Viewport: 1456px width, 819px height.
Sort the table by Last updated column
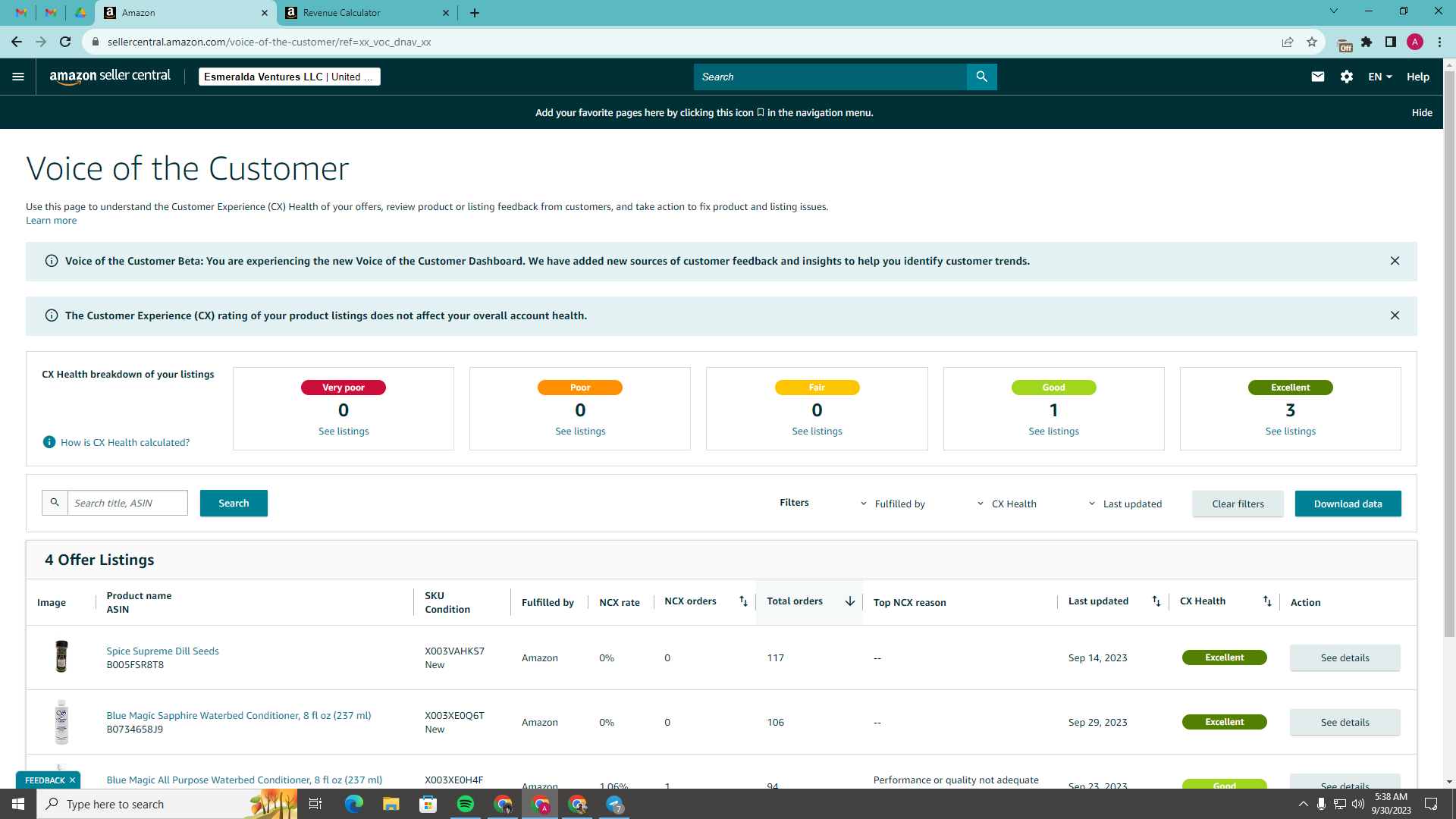(x=1156, y=601)
